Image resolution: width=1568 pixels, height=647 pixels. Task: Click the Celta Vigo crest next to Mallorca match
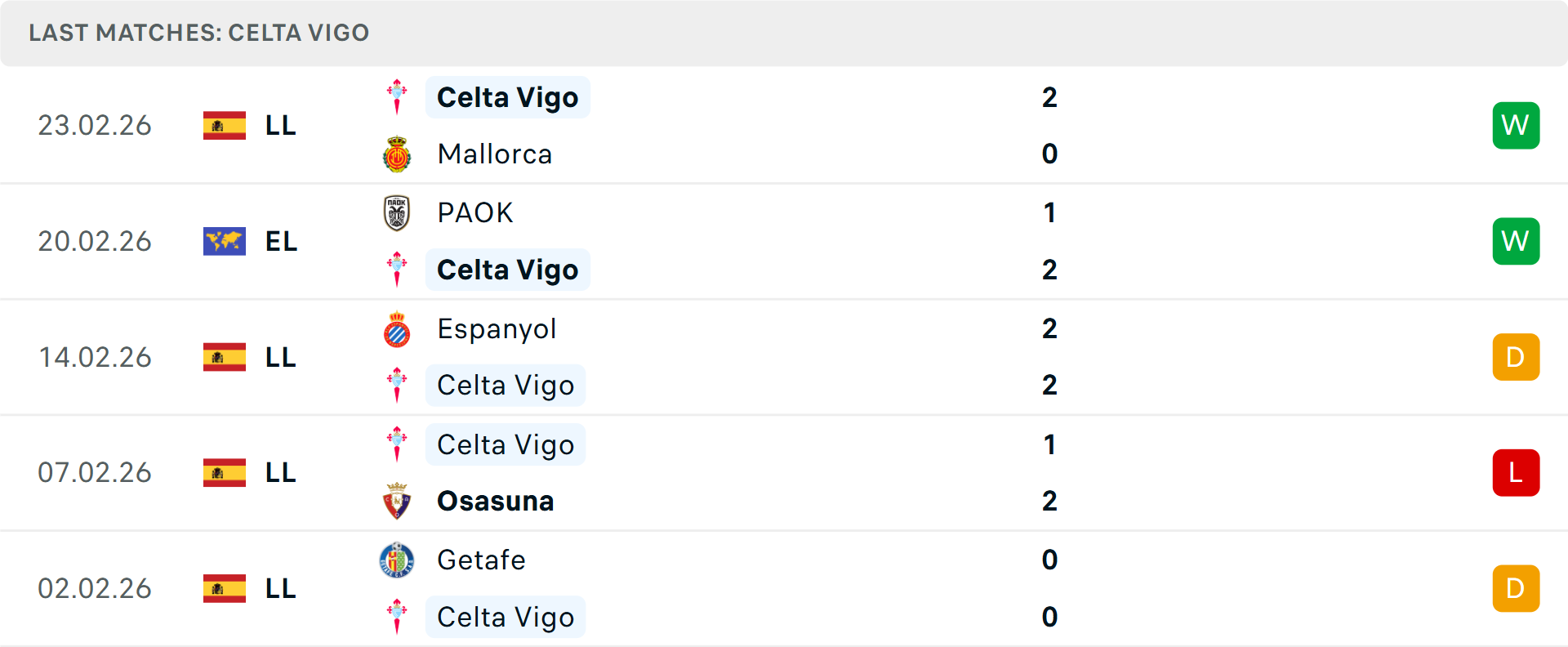pos(397,96)
